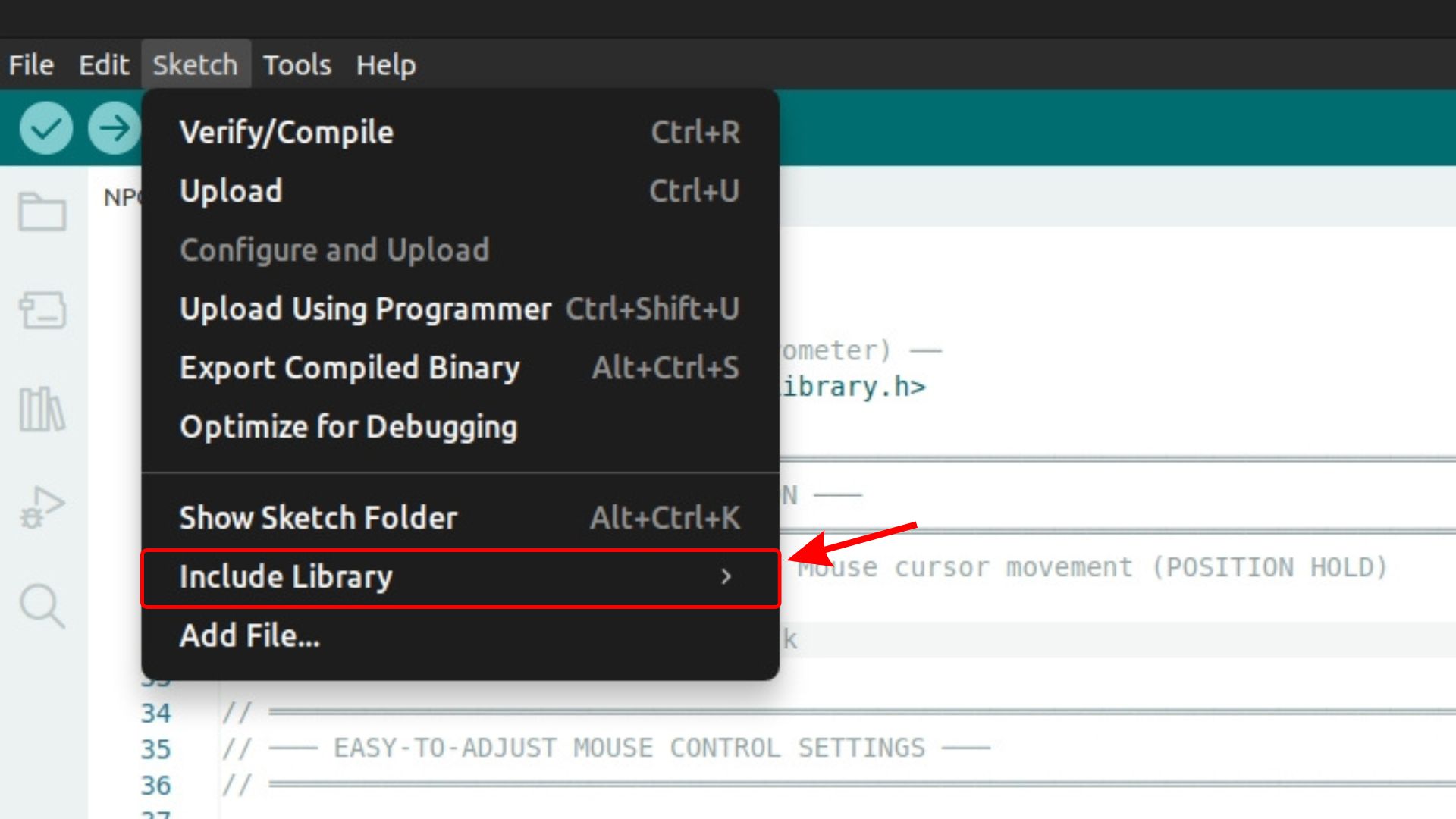Open the Help menu
Screen dimensions: 1456x819
(x=386, y=65)
